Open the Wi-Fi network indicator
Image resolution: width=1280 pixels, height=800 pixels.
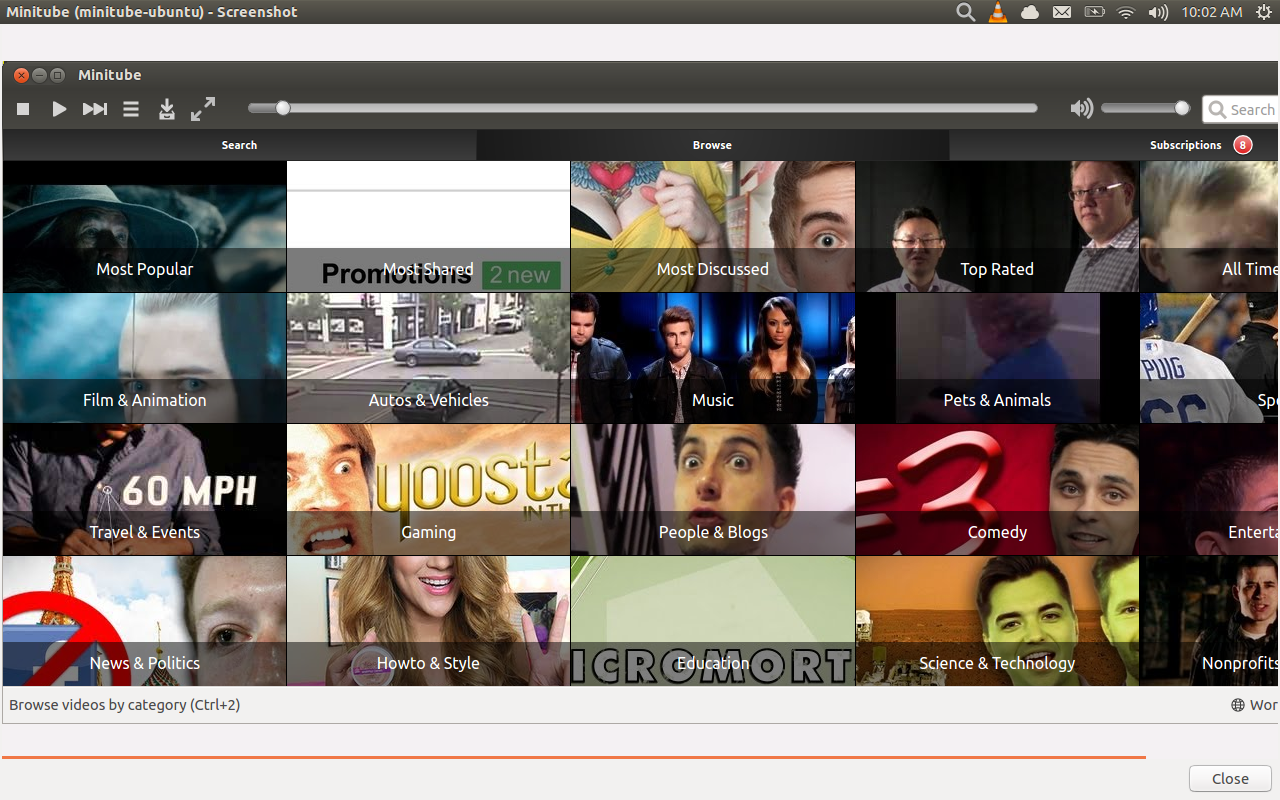tap(1126, 12)
